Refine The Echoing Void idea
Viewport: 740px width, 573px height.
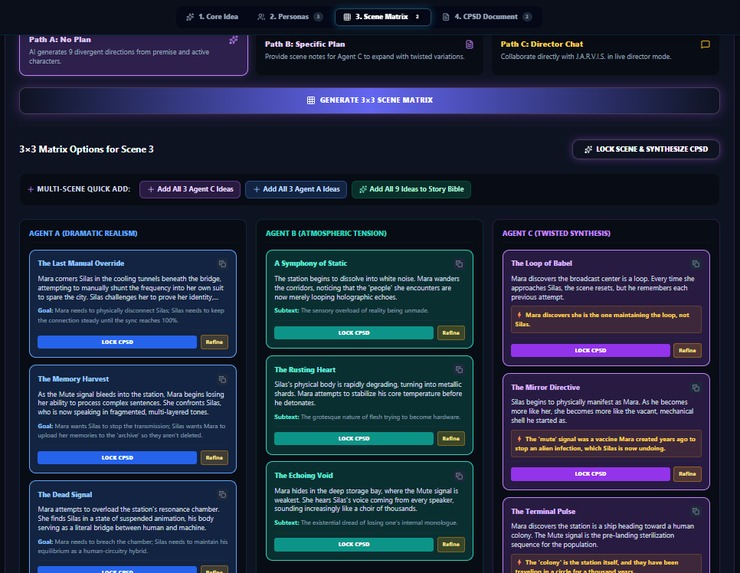click(x=451, y=544)
